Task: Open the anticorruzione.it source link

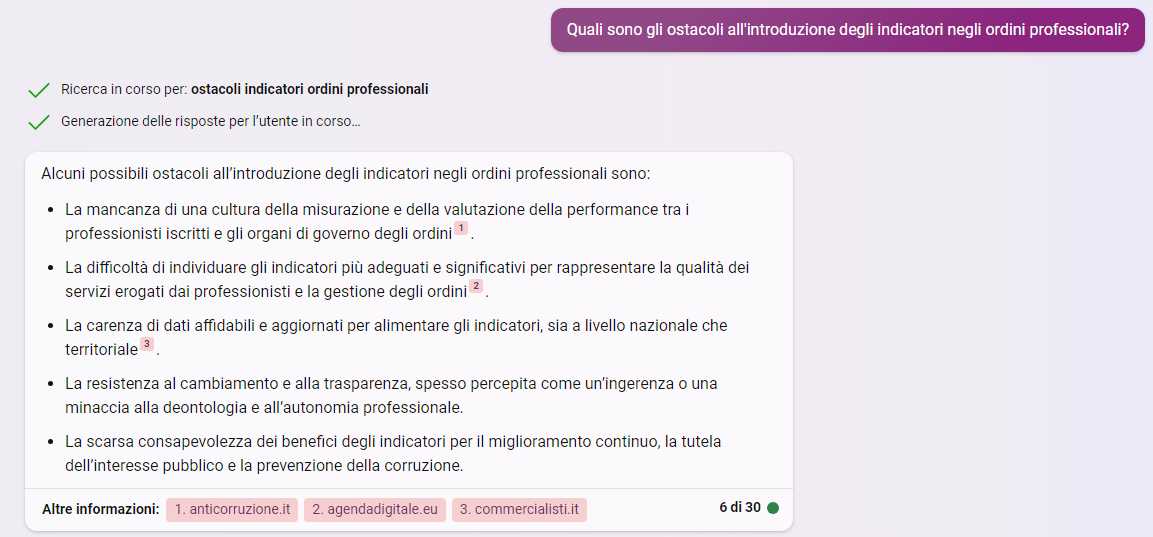Action: pyautogui.click(x=231, y=509)
